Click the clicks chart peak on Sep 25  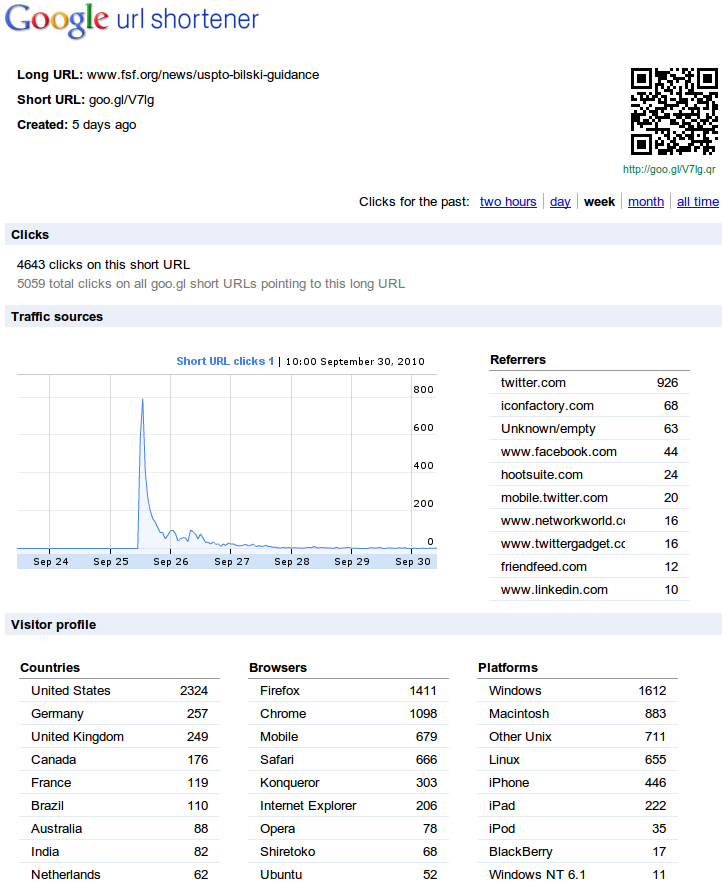pos(143,400)
